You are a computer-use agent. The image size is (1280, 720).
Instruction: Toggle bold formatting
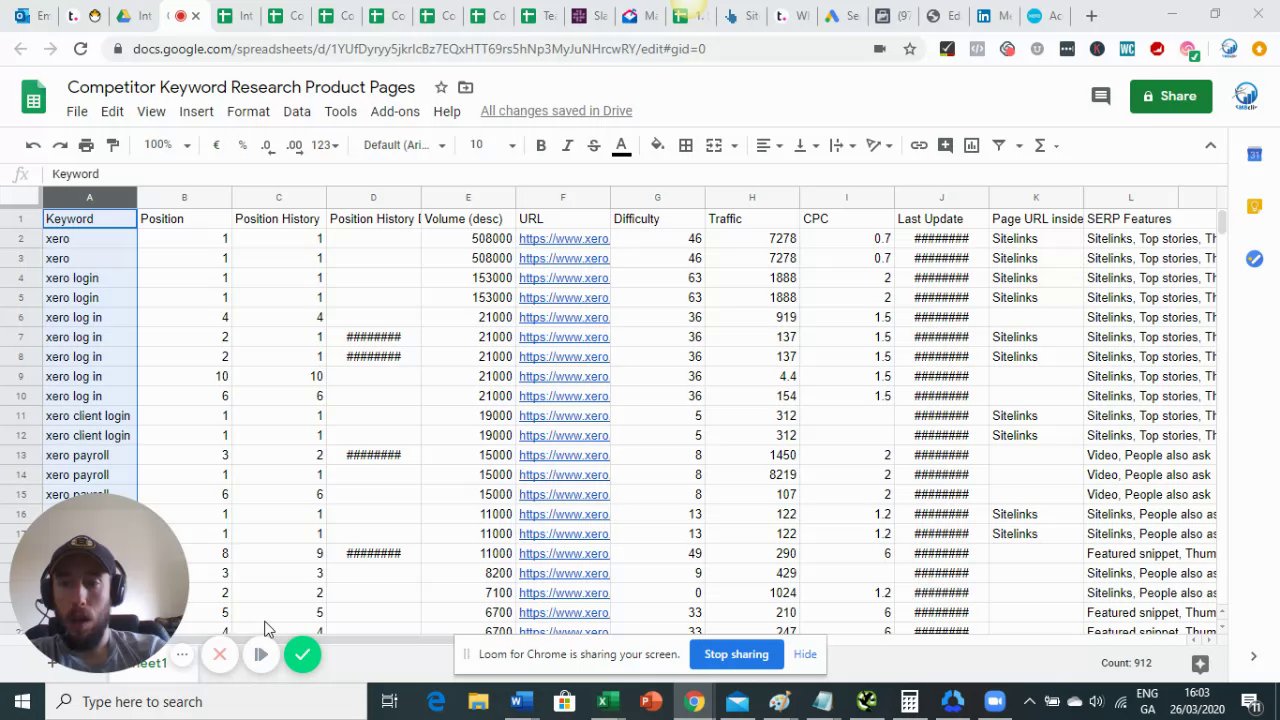[541, 145]
